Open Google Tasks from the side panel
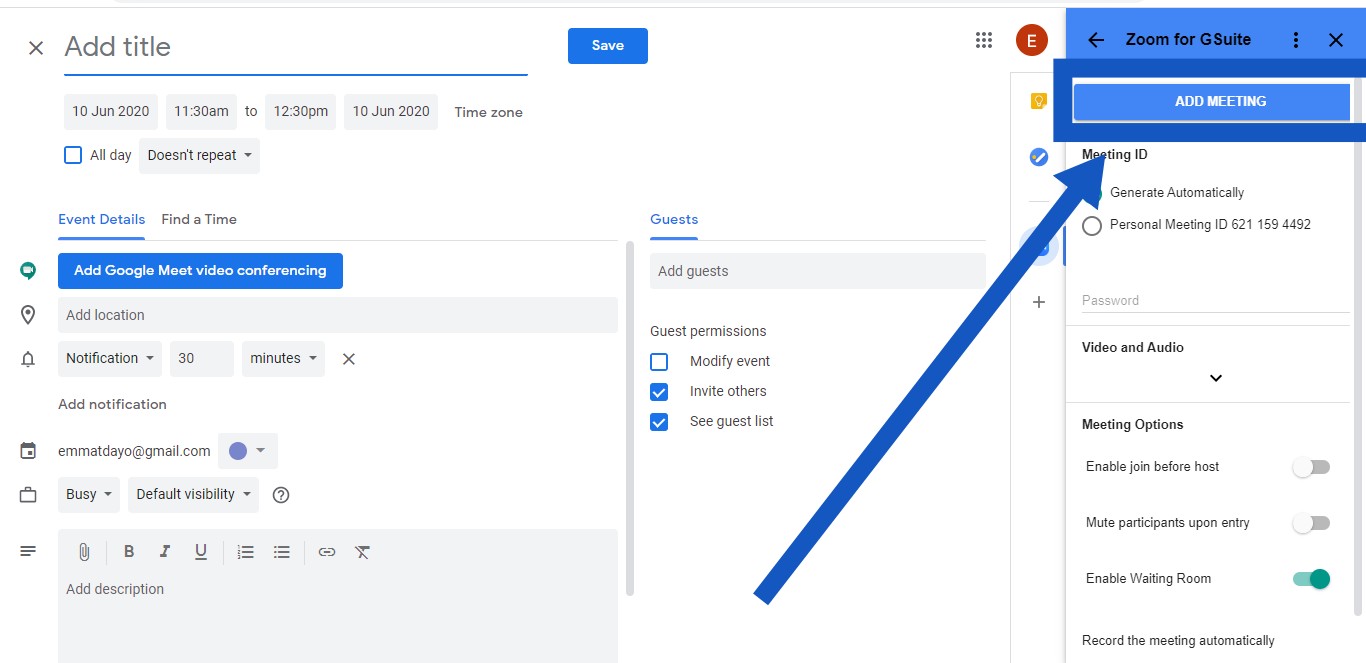 point(1039,157)
